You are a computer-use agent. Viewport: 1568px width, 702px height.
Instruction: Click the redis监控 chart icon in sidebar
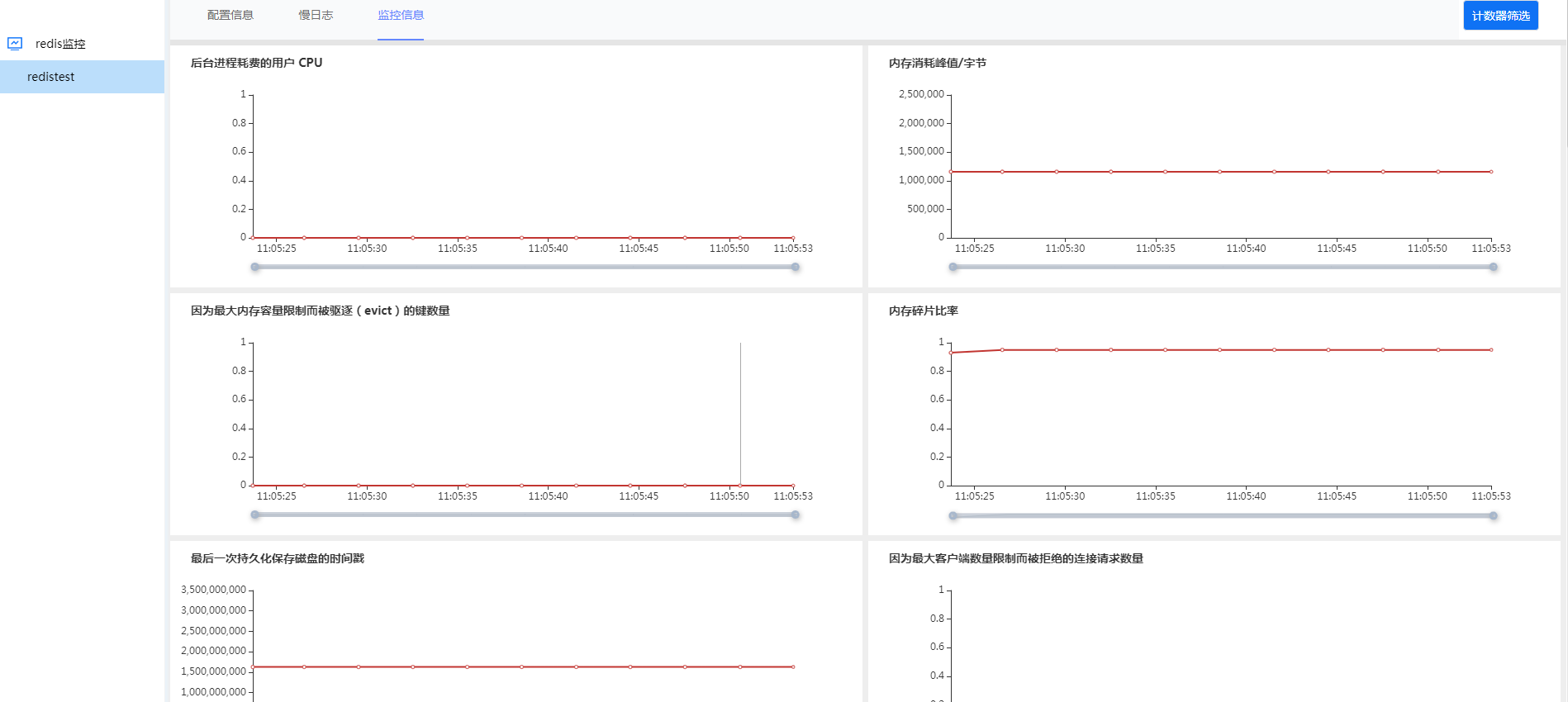click(x=15, y=44)
